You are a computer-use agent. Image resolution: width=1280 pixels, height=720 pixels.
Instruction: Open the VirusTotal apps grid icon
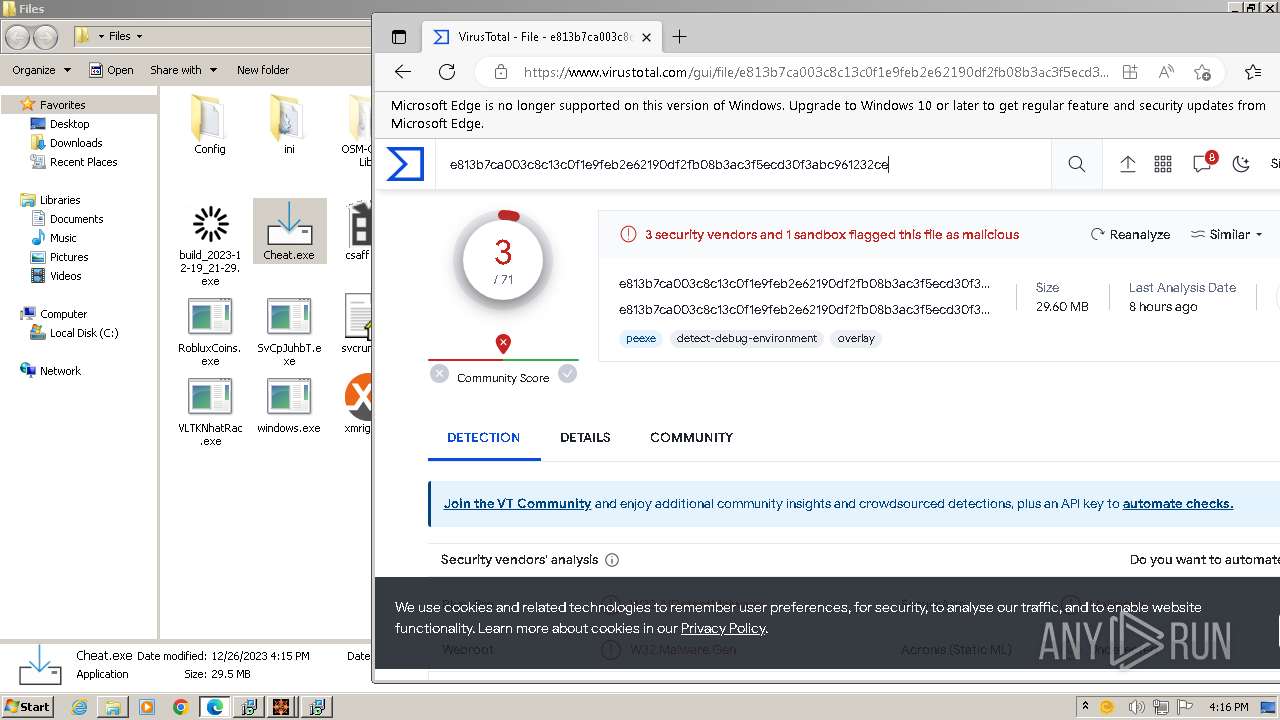coord(1163,164)
